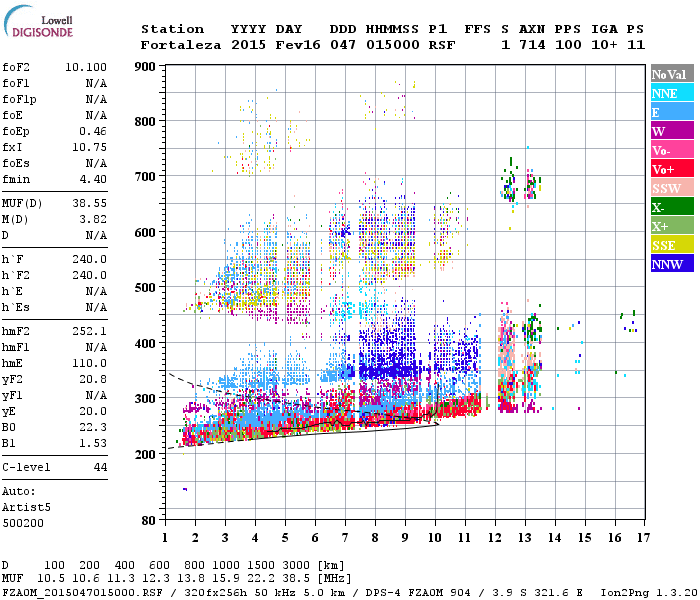Click the yE value 20.0
Screen dimensions: 700x600
[93, 412]
